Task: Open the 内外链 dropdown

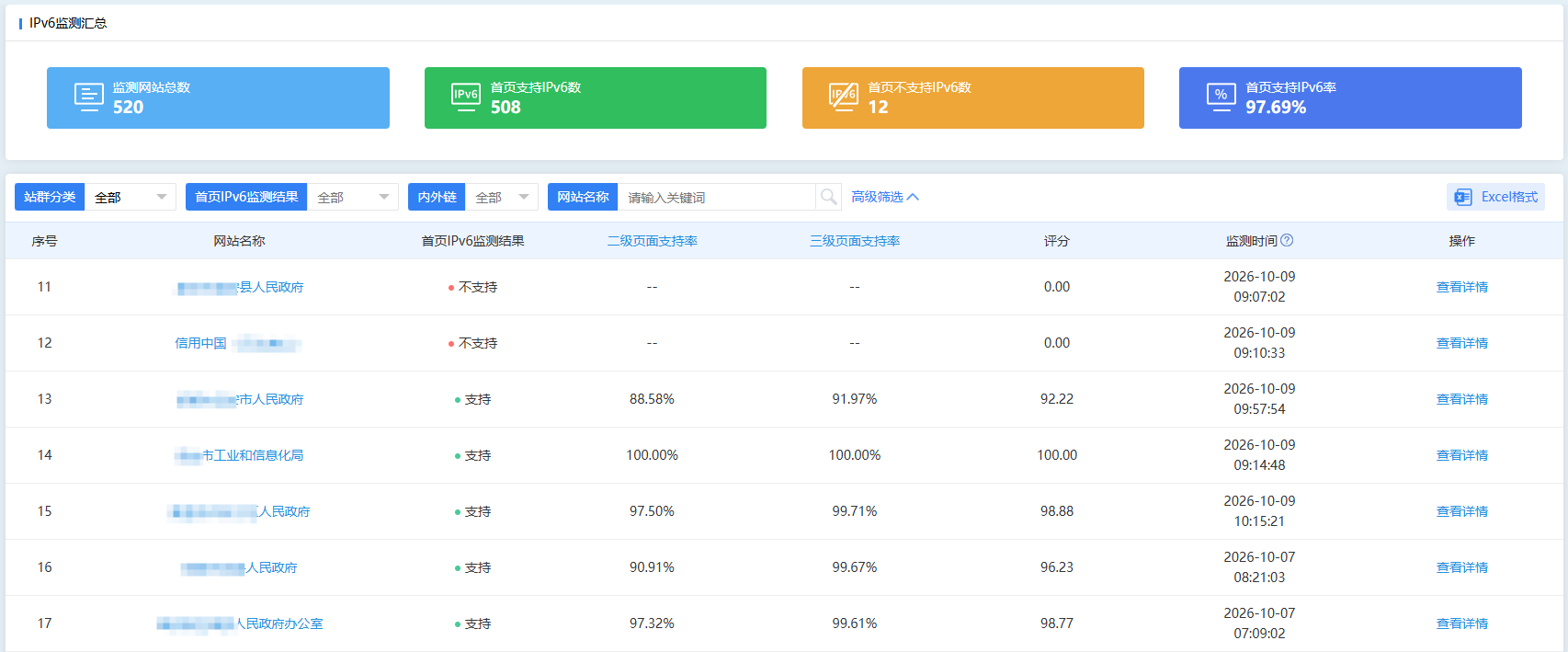Action: [x=502, y=197]
